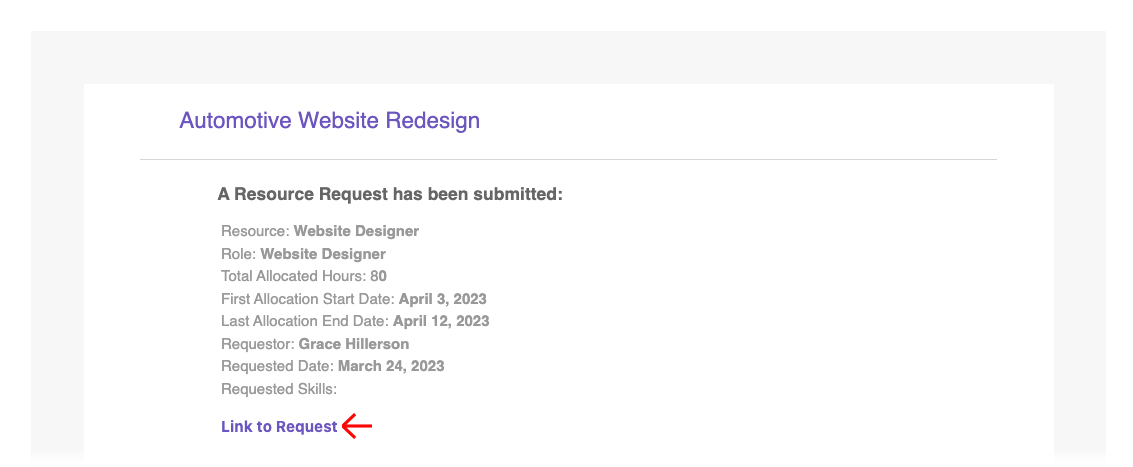This screenshot has width=1133, height=467.
Task: Select the April 12, 2023 end date
Action: 441,321
